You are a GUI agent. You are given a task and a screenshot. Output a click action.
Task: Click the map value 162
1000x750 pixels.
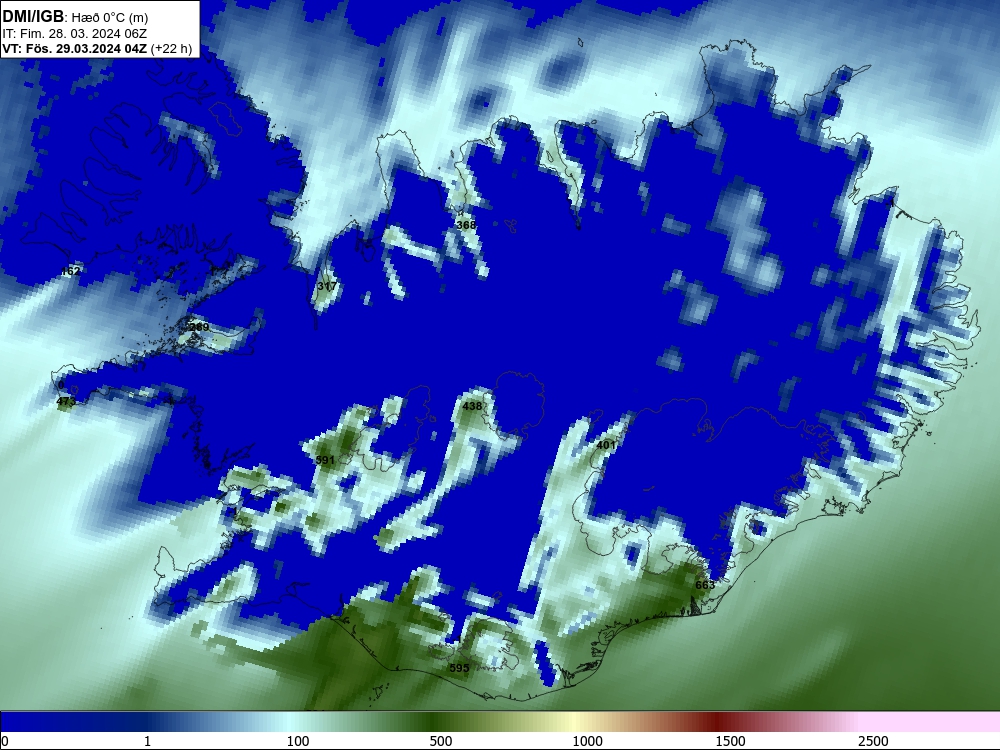coord(70,271)
